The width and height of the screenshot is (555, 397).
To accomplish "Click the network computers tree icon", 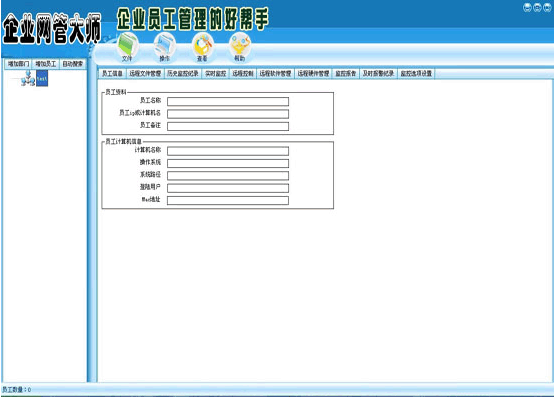I will (28, 78).
